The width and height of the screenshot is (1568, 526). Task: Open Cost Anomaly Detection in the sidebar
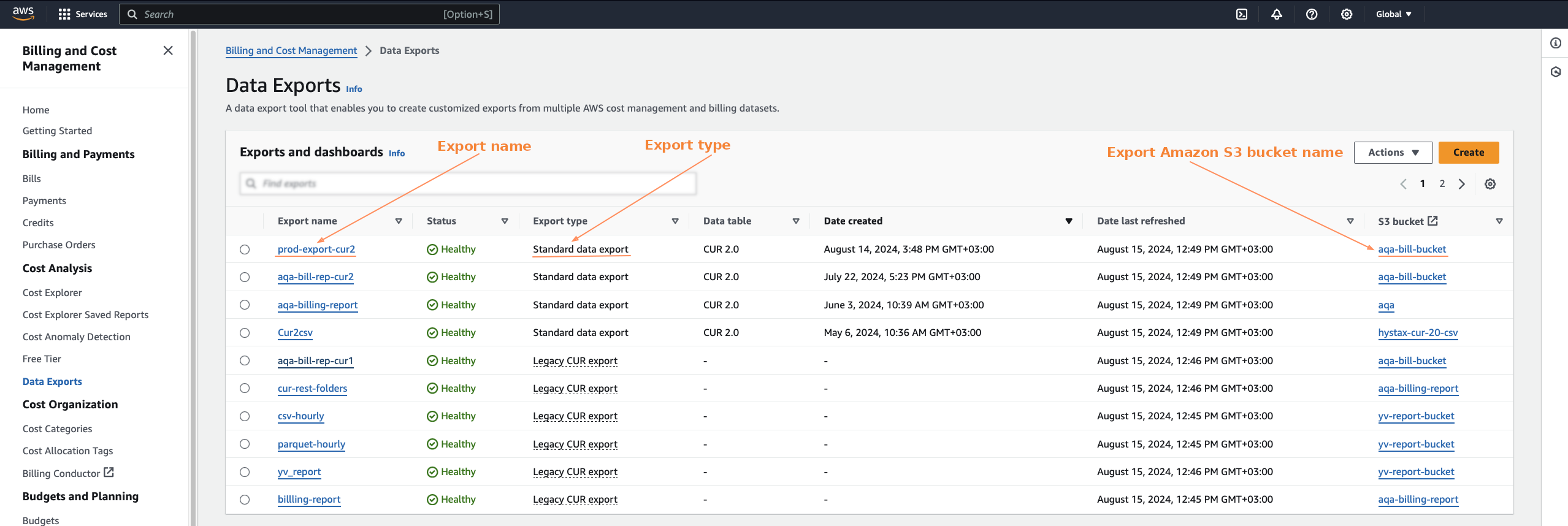77,337
